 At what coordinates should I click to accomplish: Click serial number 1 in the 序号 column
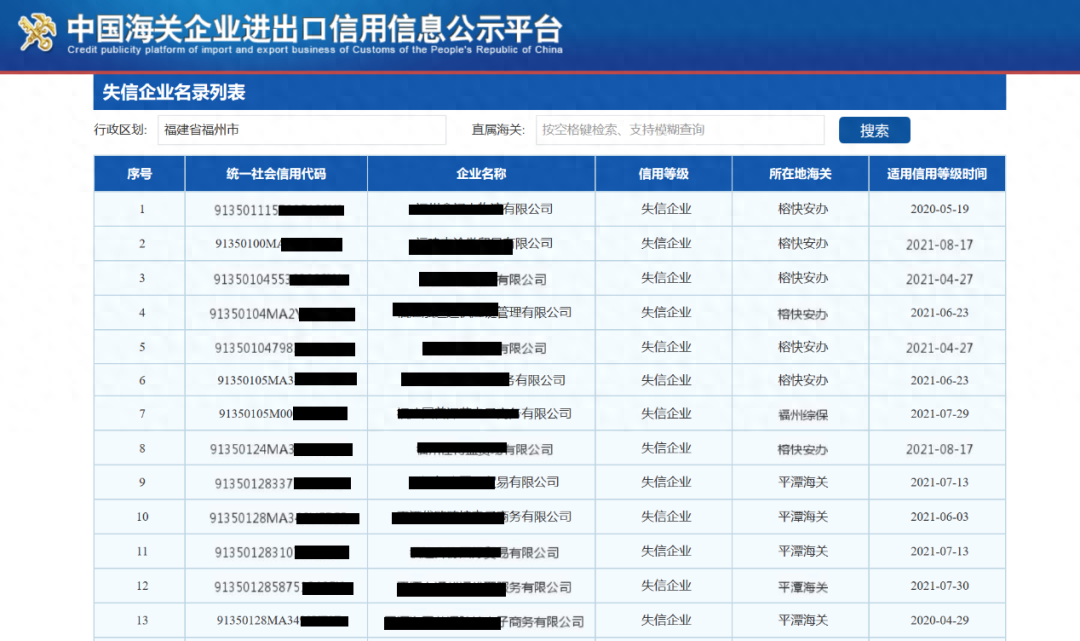pyautogui.click(x=142, y=209)
